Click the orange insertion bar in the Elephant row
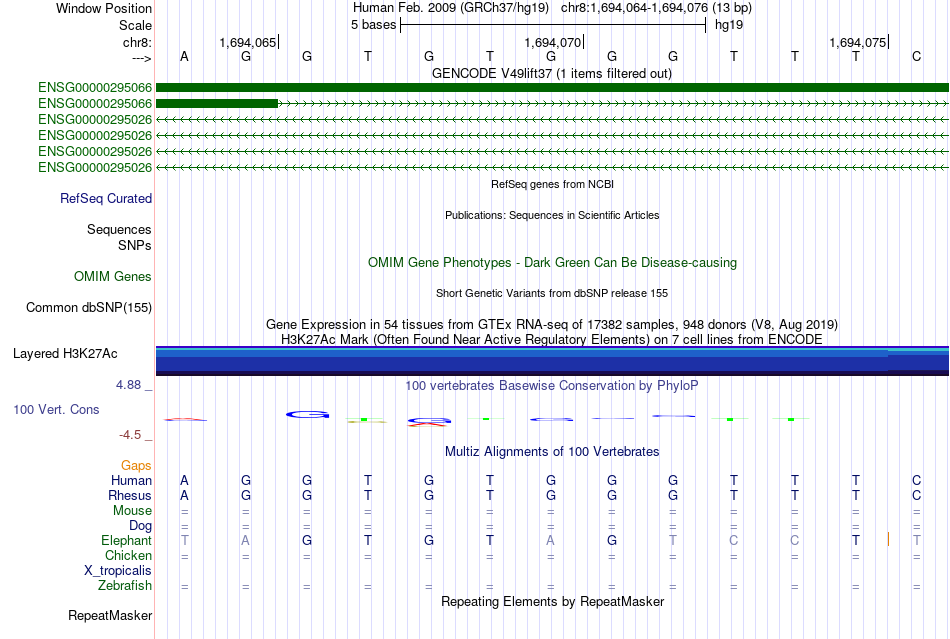The width and height of the screenshot is (950, 639). pos(888,539)
